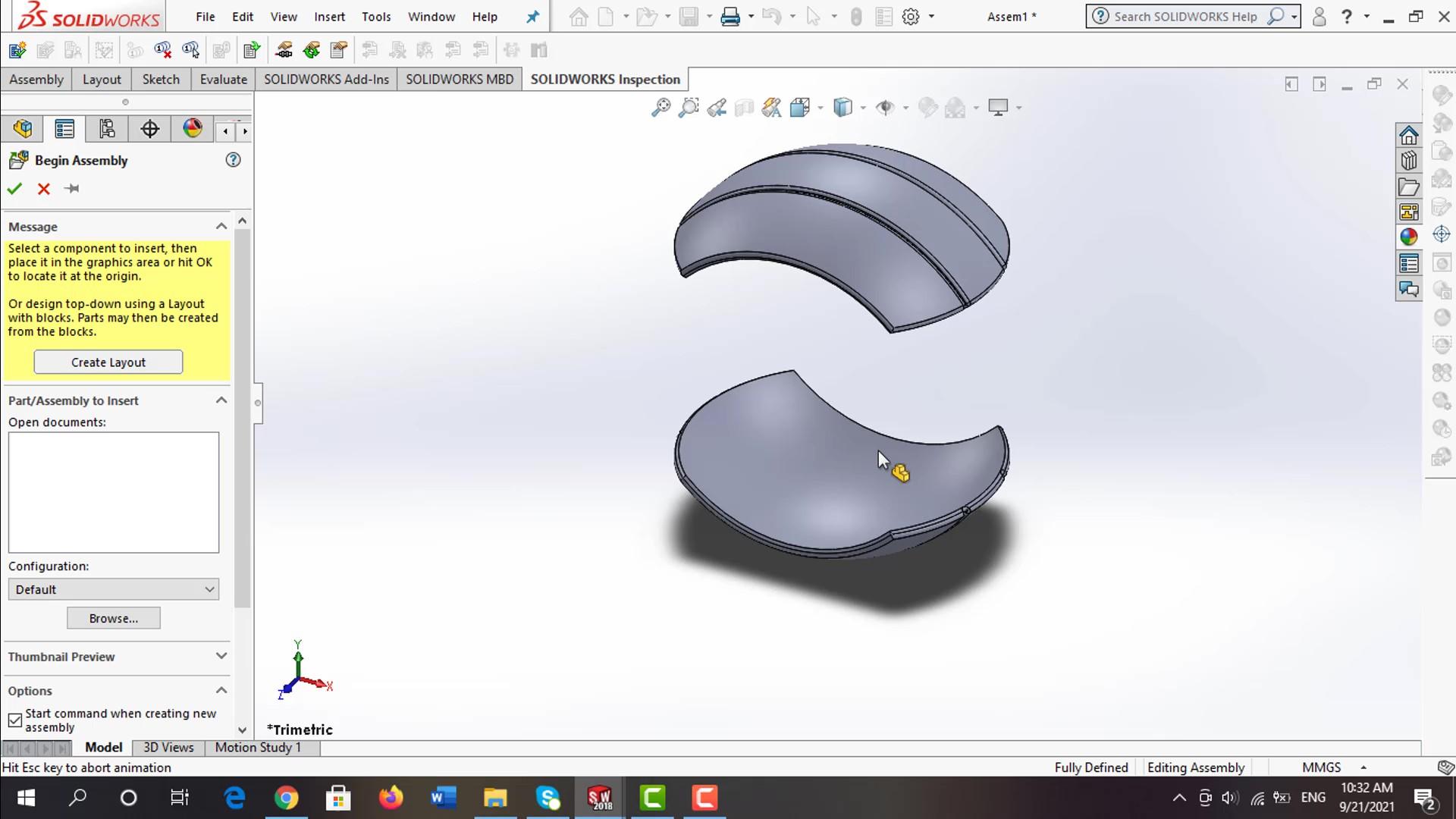Open the DisplayManager color ball tab
1456x819 pixels.
pos(192,129)
